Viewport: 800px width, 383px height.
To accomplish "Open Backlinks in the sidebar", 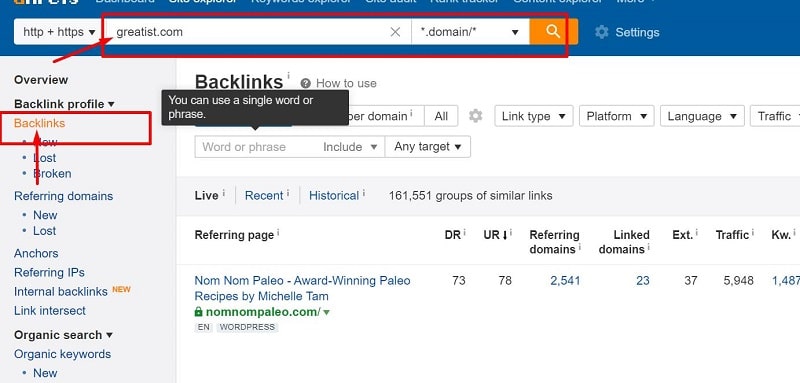I will [x=40, y=123].
